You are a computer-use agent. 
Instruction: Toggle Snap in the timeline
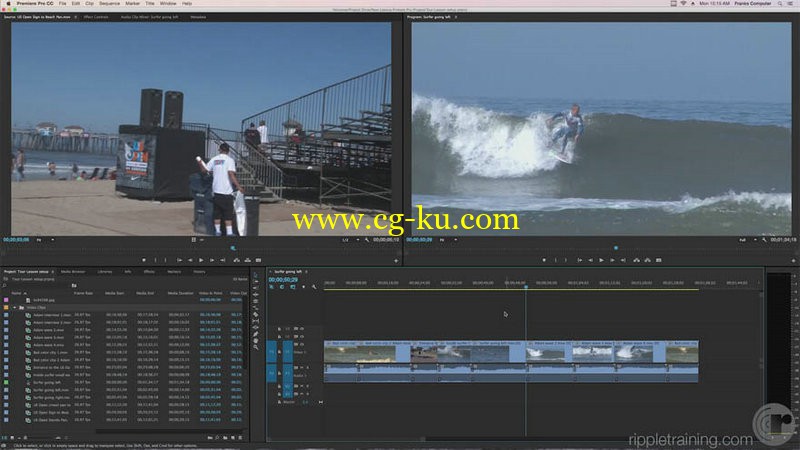[x=282, y=287]
